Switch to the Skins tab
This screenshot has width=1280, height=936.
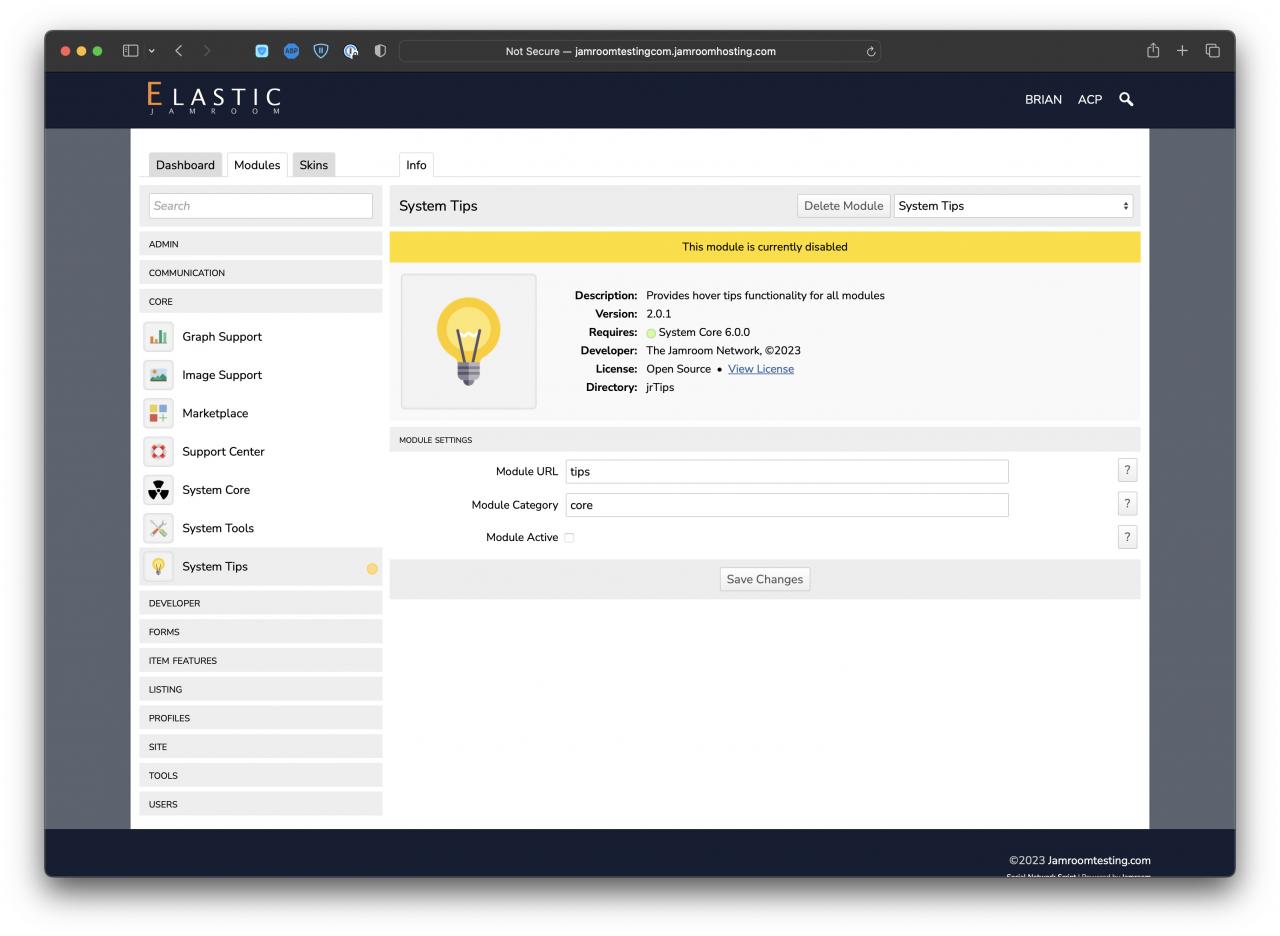(x=313, y=165)
